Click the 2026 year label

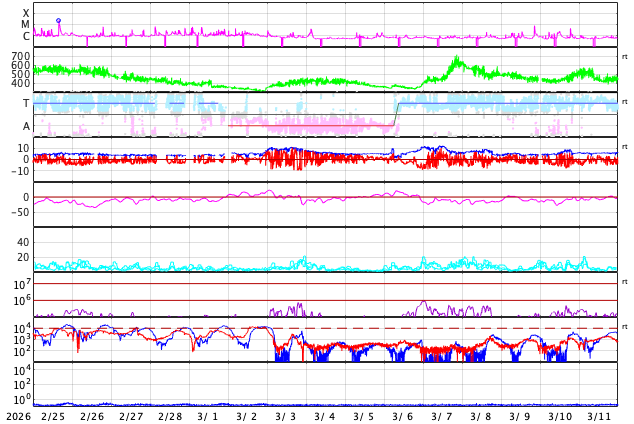pos(15,416)
